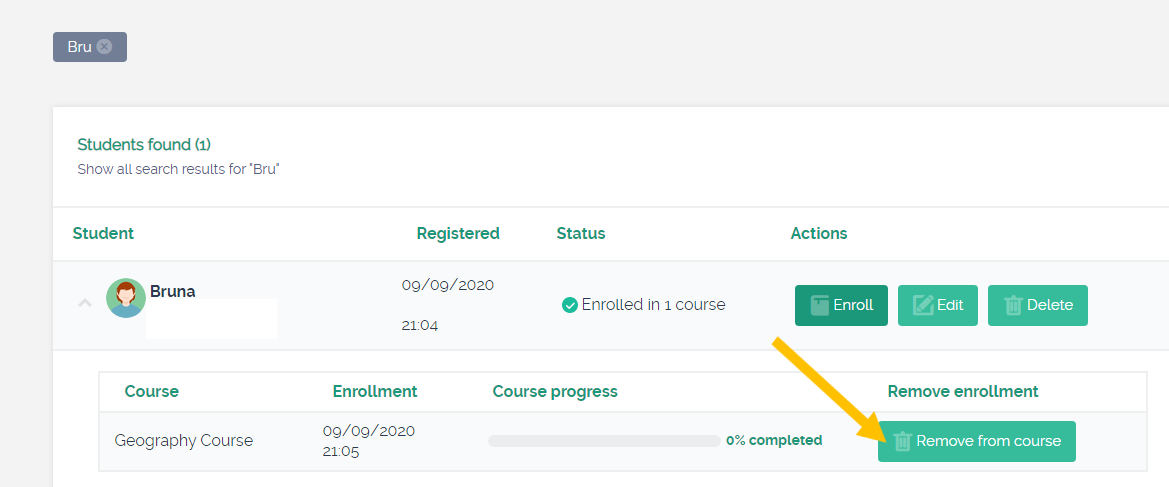The image size is (1169, 487).
Task: Click the Student column header
Action: coord(103,233)
